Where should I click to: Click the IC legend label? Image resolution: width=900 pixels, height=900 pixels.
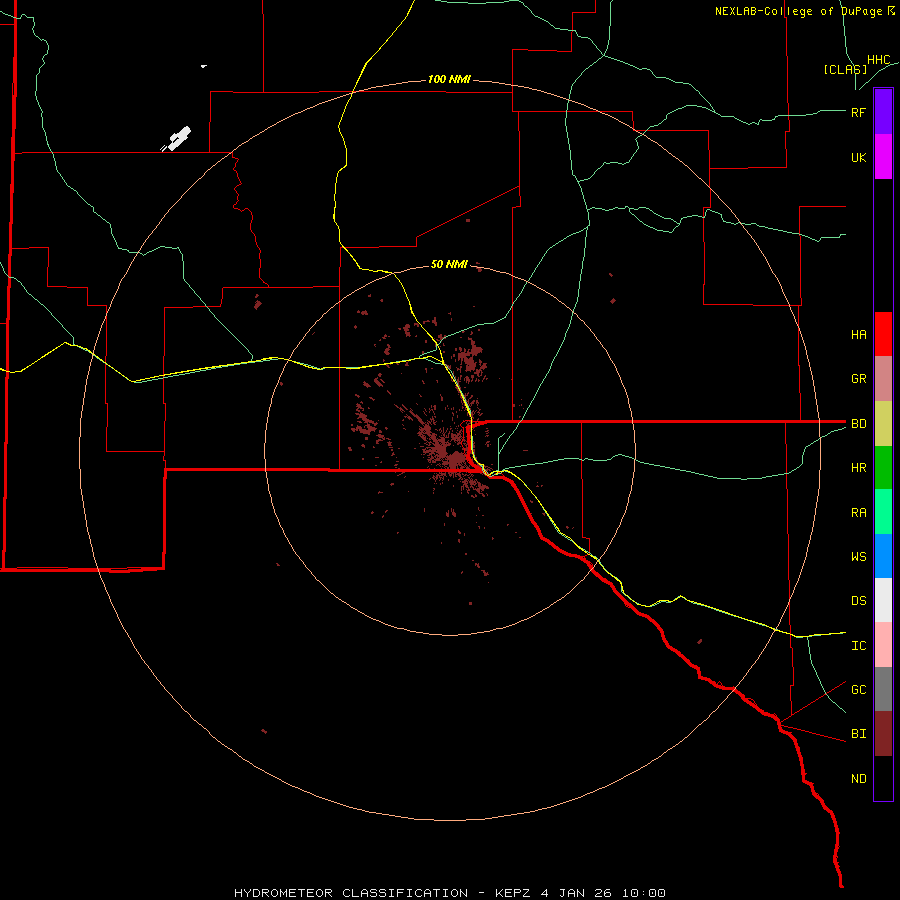click(x=858, y=646)
